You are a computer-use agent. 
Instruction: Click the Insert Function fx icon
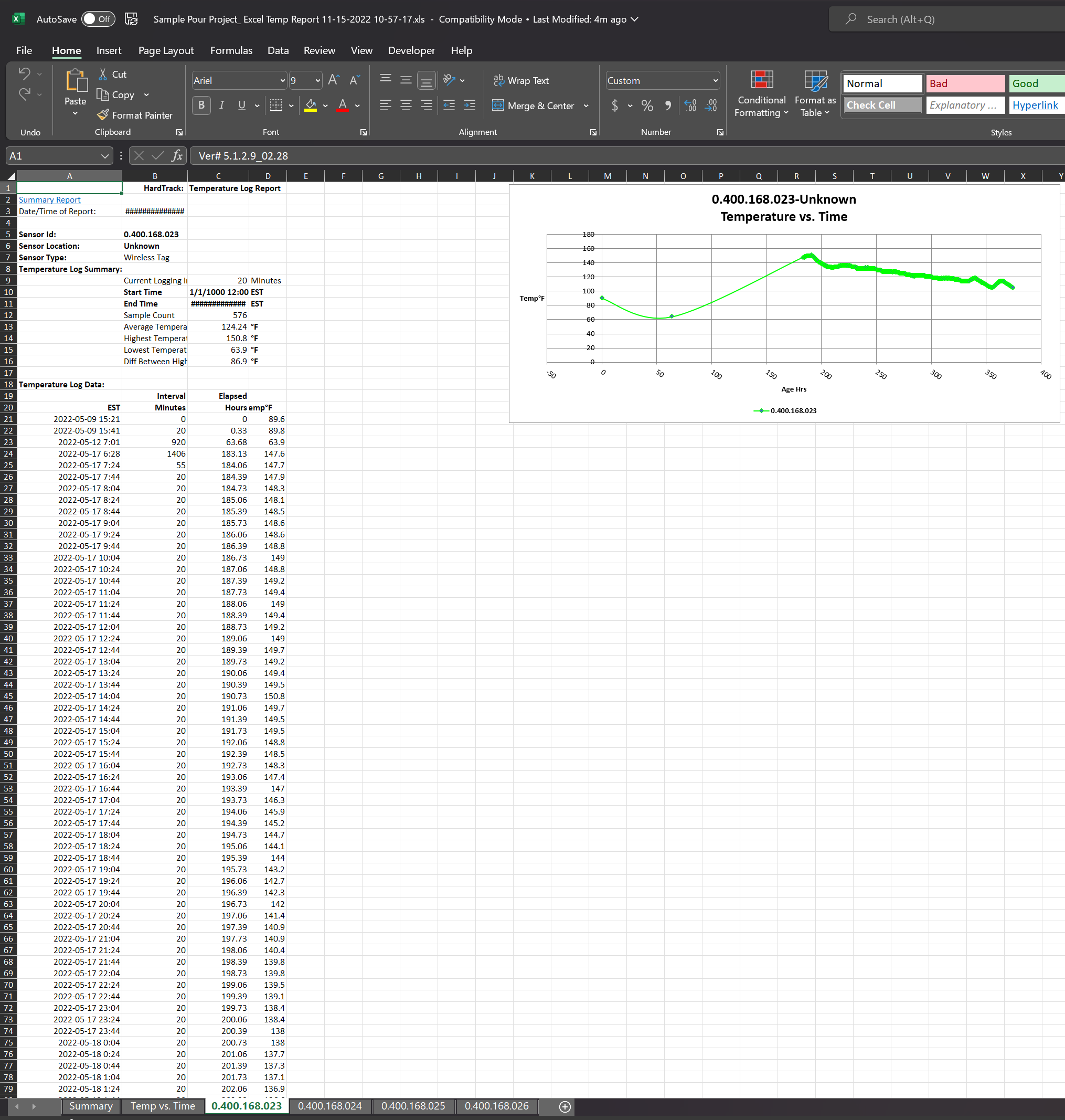[177, 156]
